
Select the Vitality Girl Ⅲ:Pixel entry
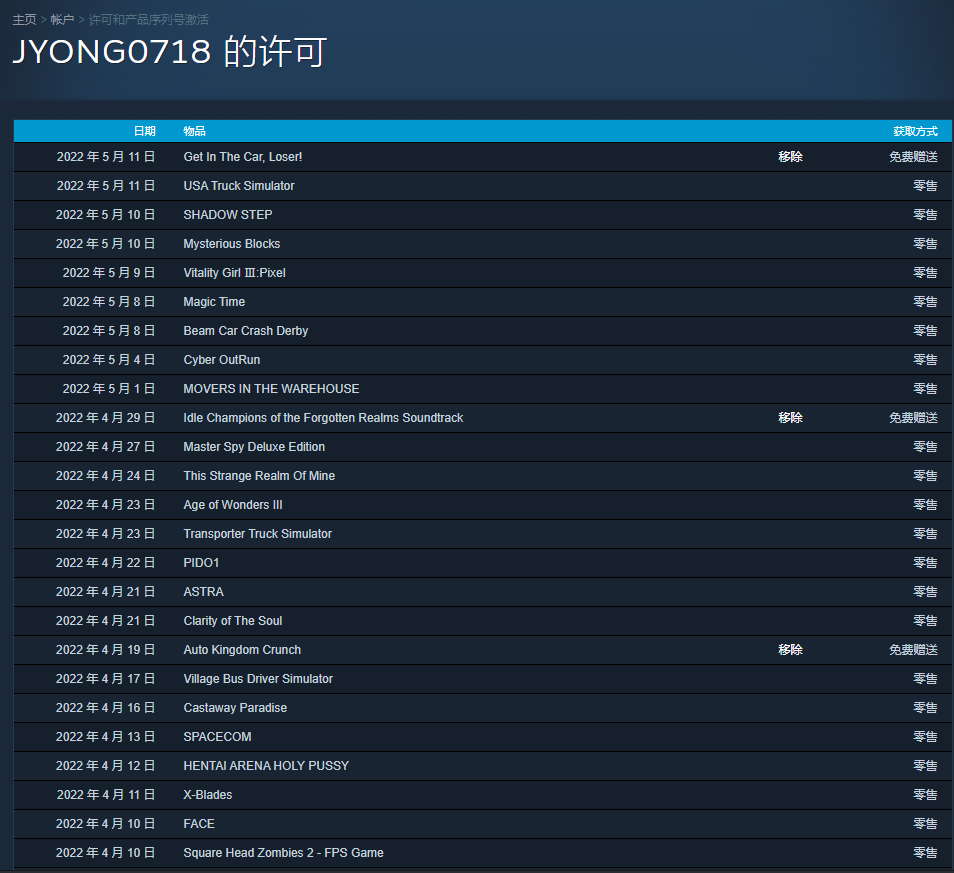pyautogui.click(x=234, y=273)
